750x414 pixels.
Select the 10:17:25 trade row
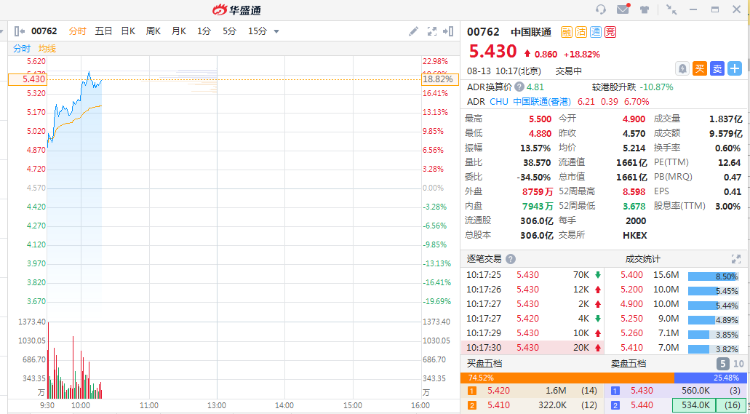coord(532,275)
